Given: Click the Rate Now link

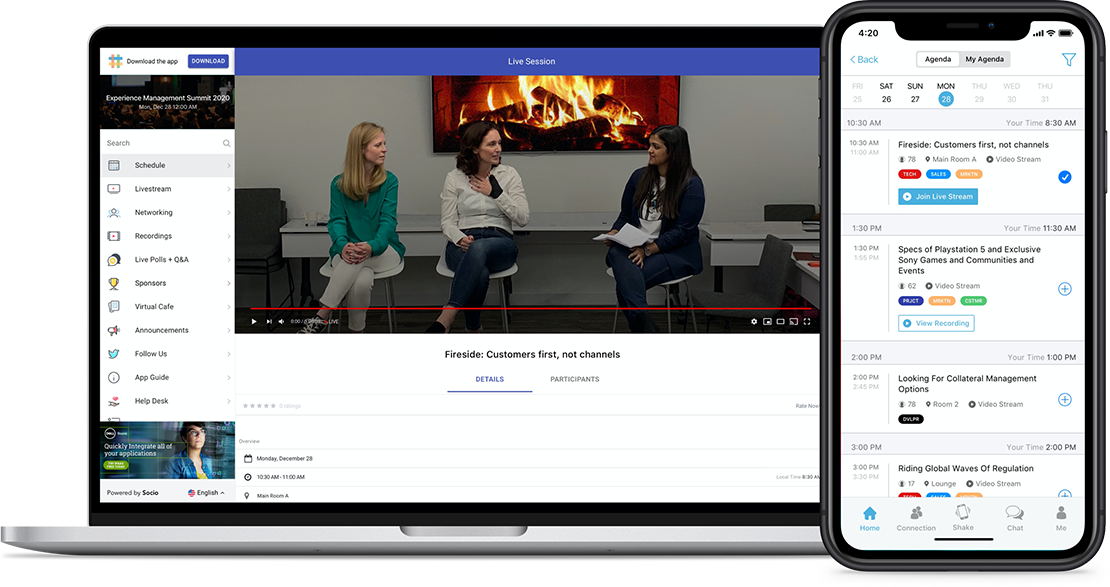Looking at the screenshot, I should coord(807,406).
